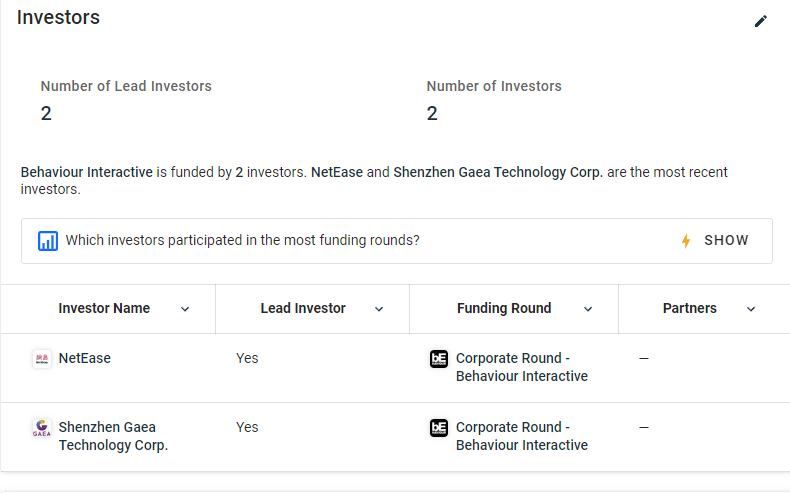The image size is (790, 493).
Task: Click the Number of Lead Investors value
Action: tap(46, 113)
